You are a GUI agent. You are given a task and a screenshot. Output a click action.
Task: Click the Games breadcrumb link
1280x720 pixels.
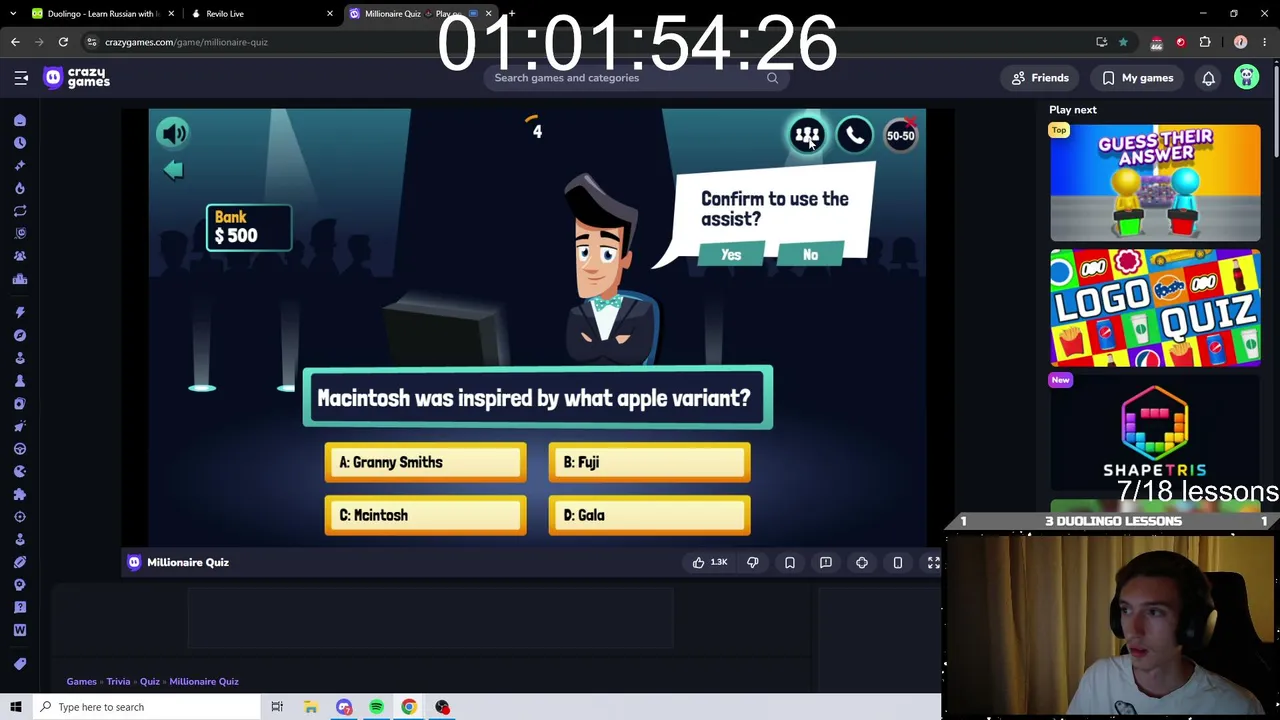point(82,681)
